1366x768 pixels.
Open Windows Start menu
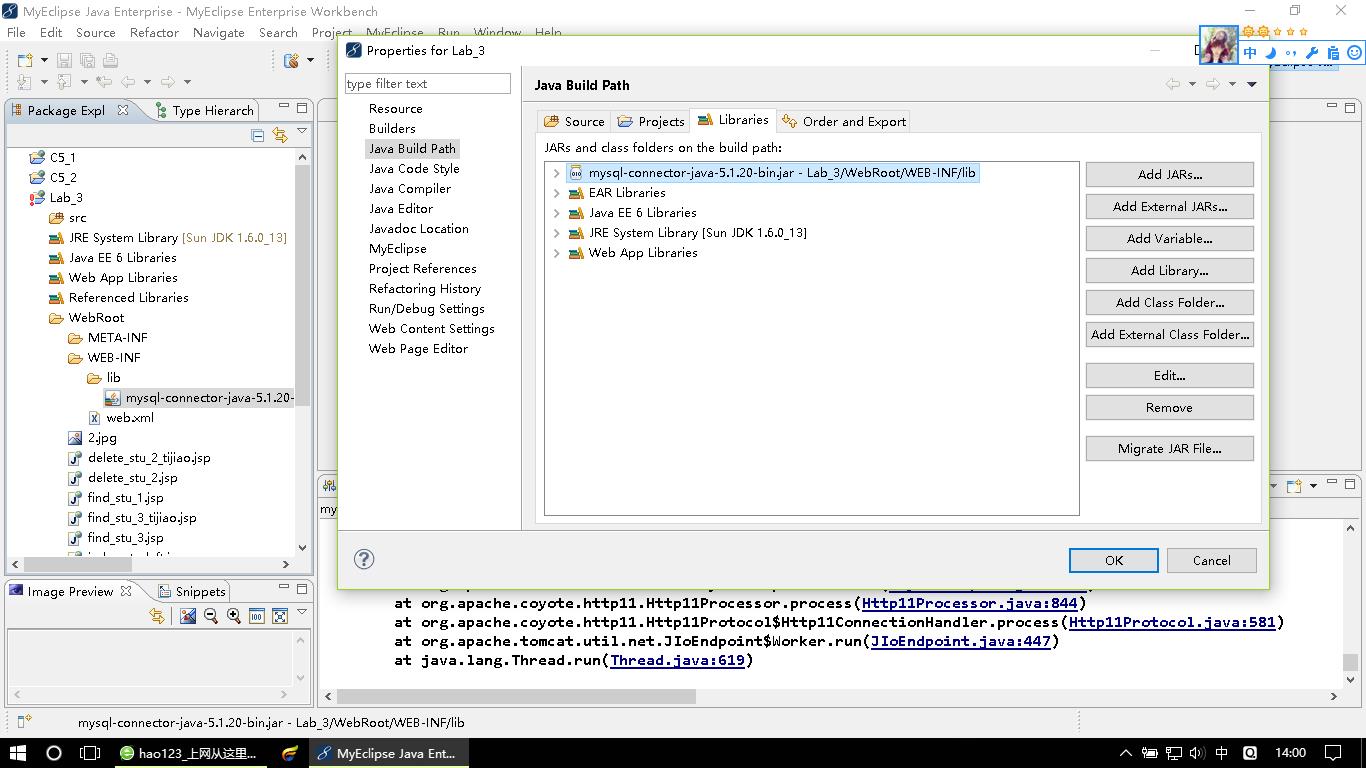(18, 753)
